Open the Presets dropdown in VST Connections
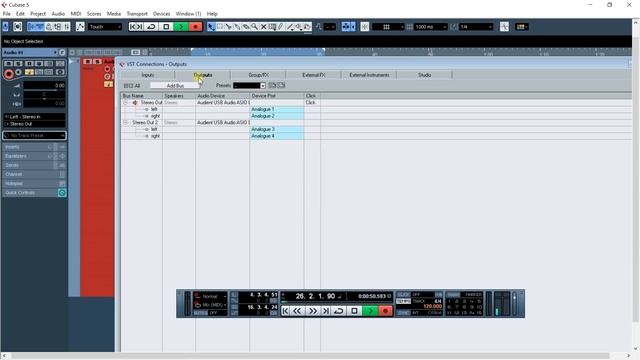 (x=249, y=86)
